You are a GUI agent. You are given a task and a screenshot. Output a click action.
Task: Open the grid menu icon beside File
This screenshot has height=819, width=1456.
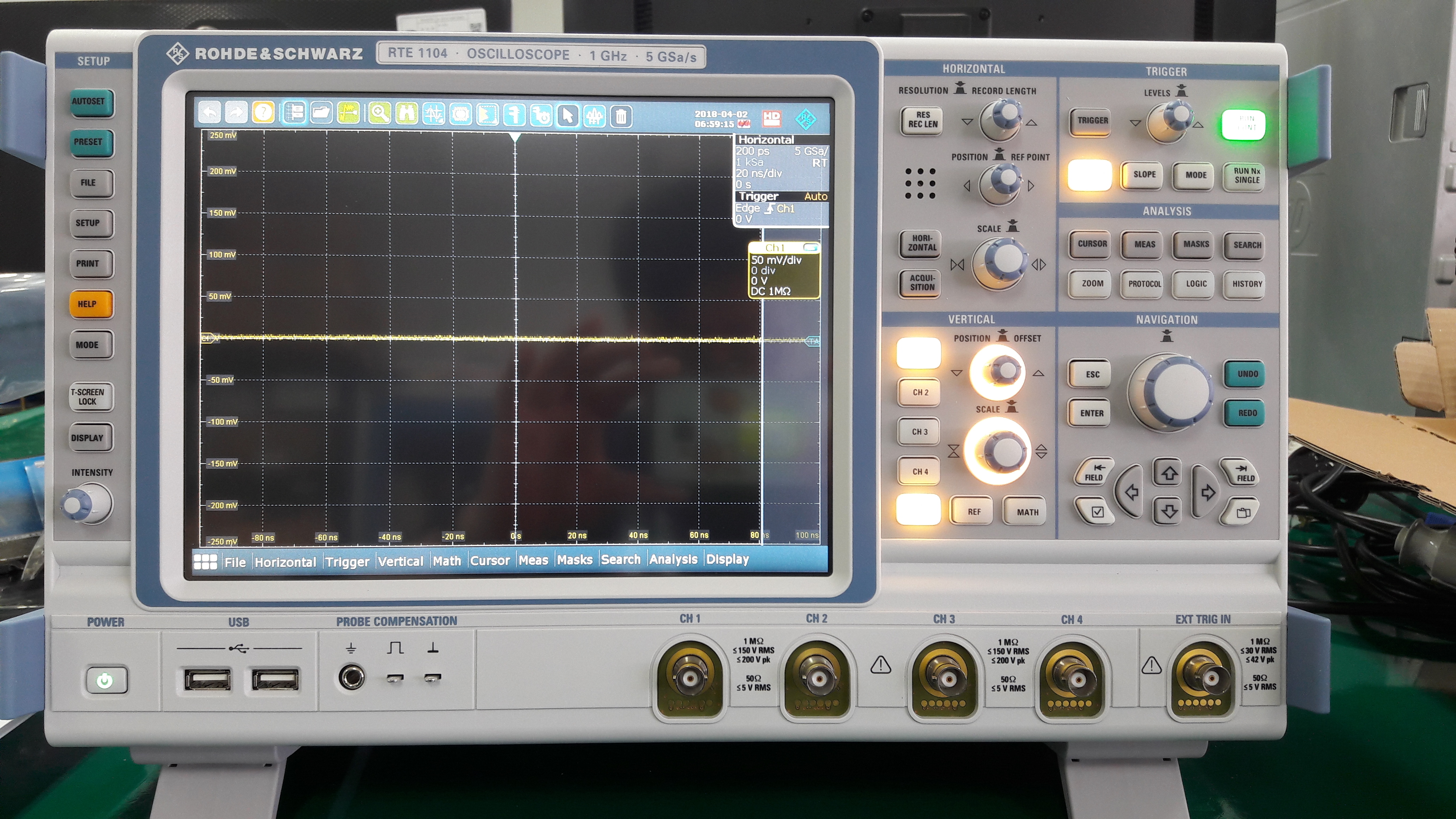[205, 561]
